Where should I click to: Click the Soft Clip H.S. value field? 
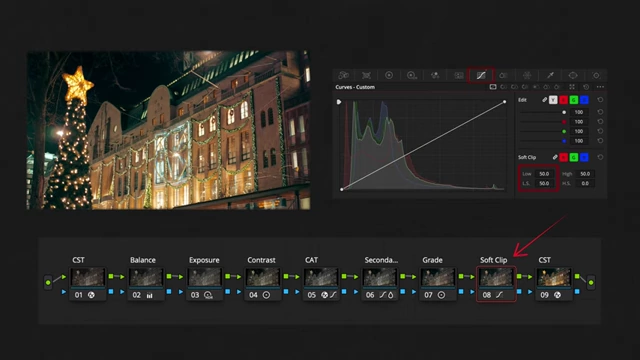click(585, 184)
